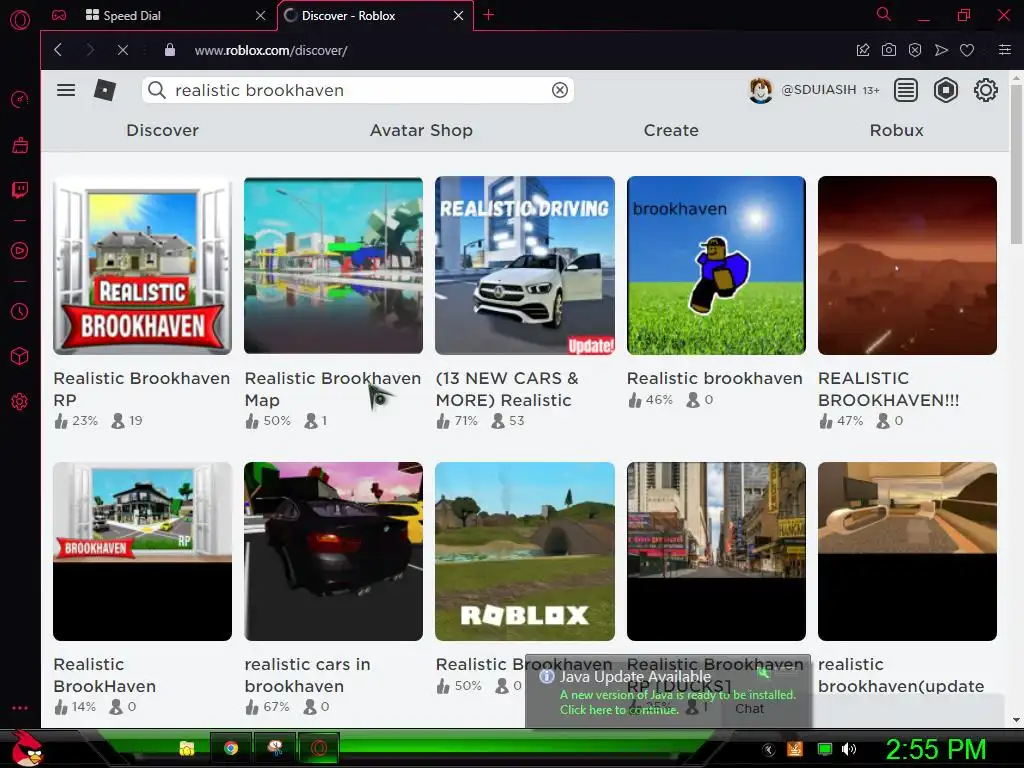This screenshot has height=768, width=1024.
Task: Open Twitch panel in sidebar
Action: pyautogui.click(x=20, y=190)
